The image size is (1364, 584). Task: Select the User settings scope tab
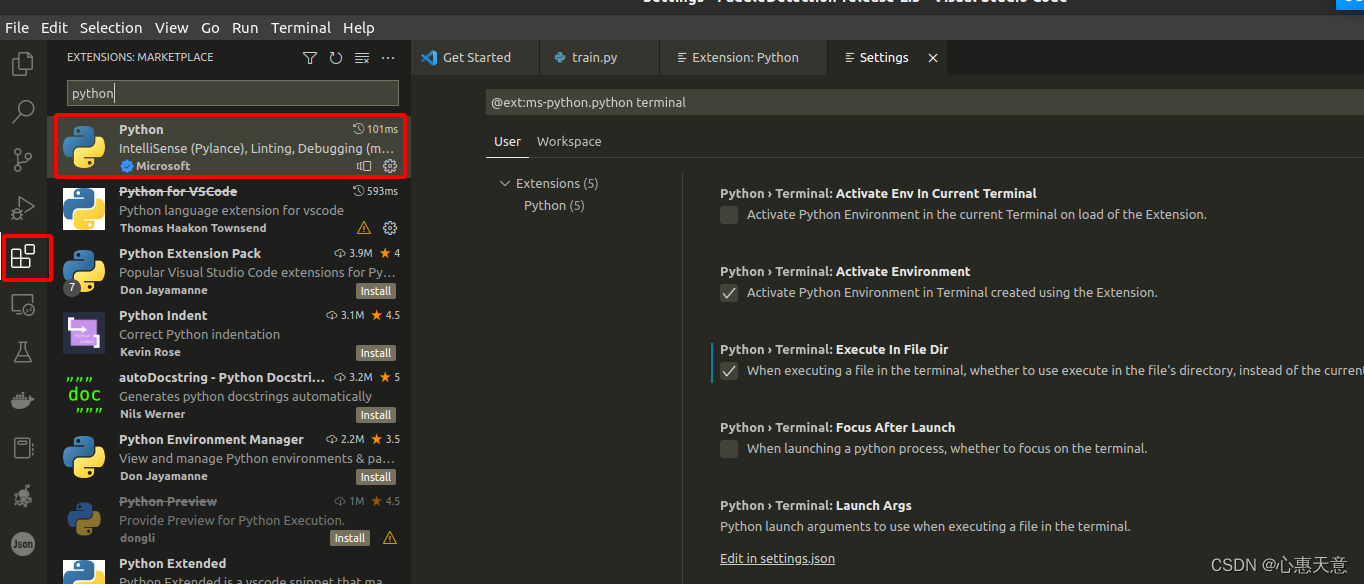[507, 142]
